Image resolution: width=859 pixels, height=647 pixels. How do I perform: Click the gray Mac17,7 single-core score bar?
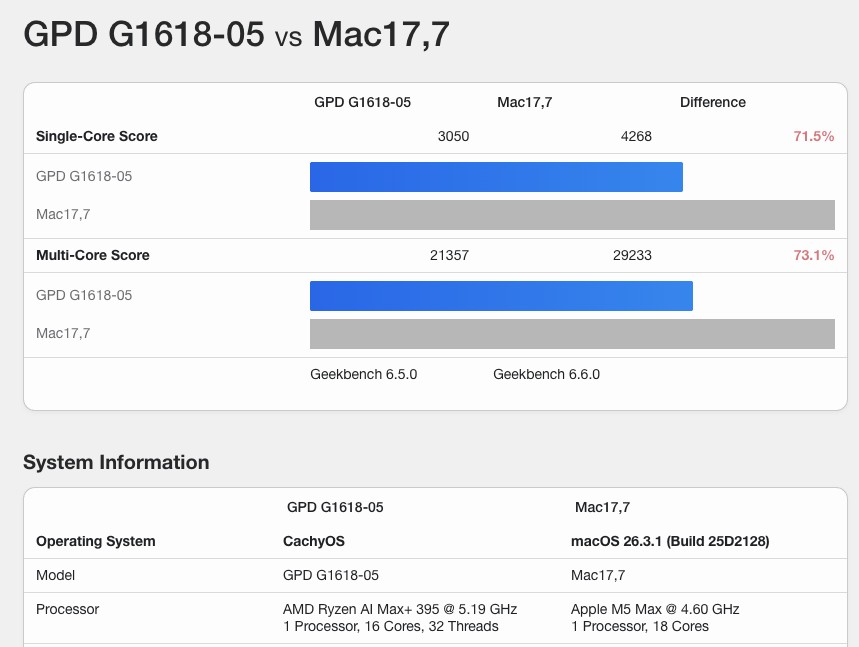(x=570, y=214)
